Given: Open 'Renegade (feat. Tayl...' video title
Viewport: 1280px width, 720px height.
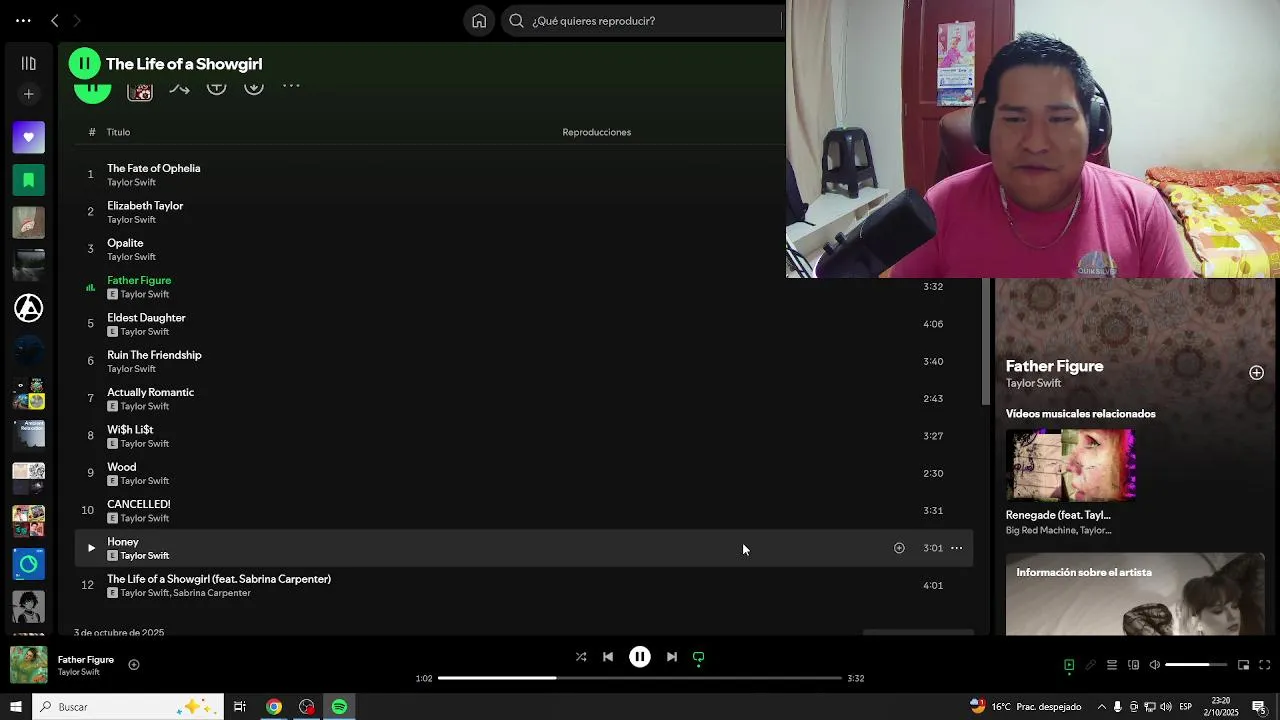Looking at the screenshot, I should (x=1058, y=515).
